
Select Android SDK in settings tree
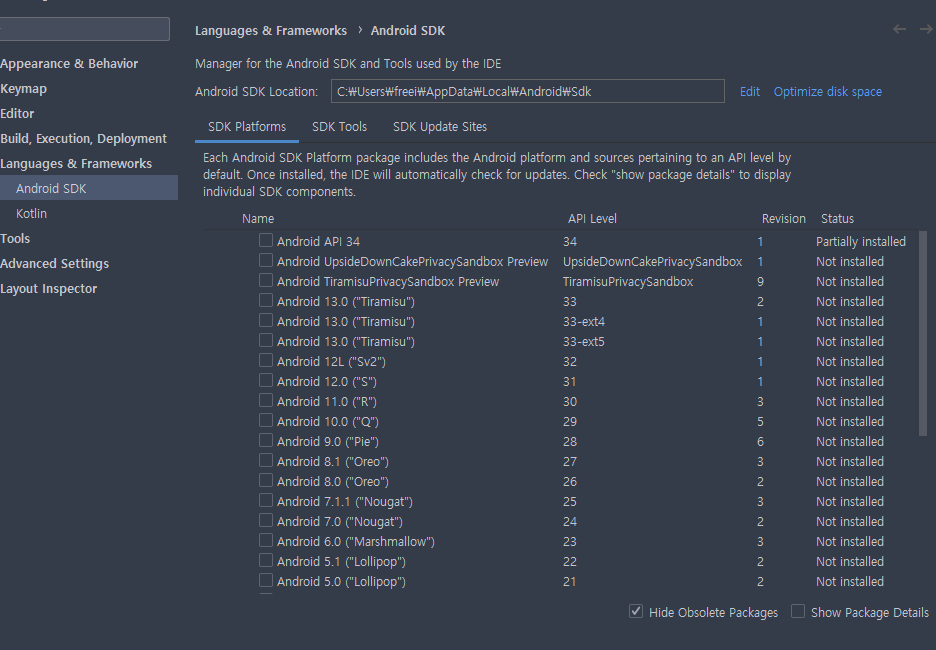[89, 188]
